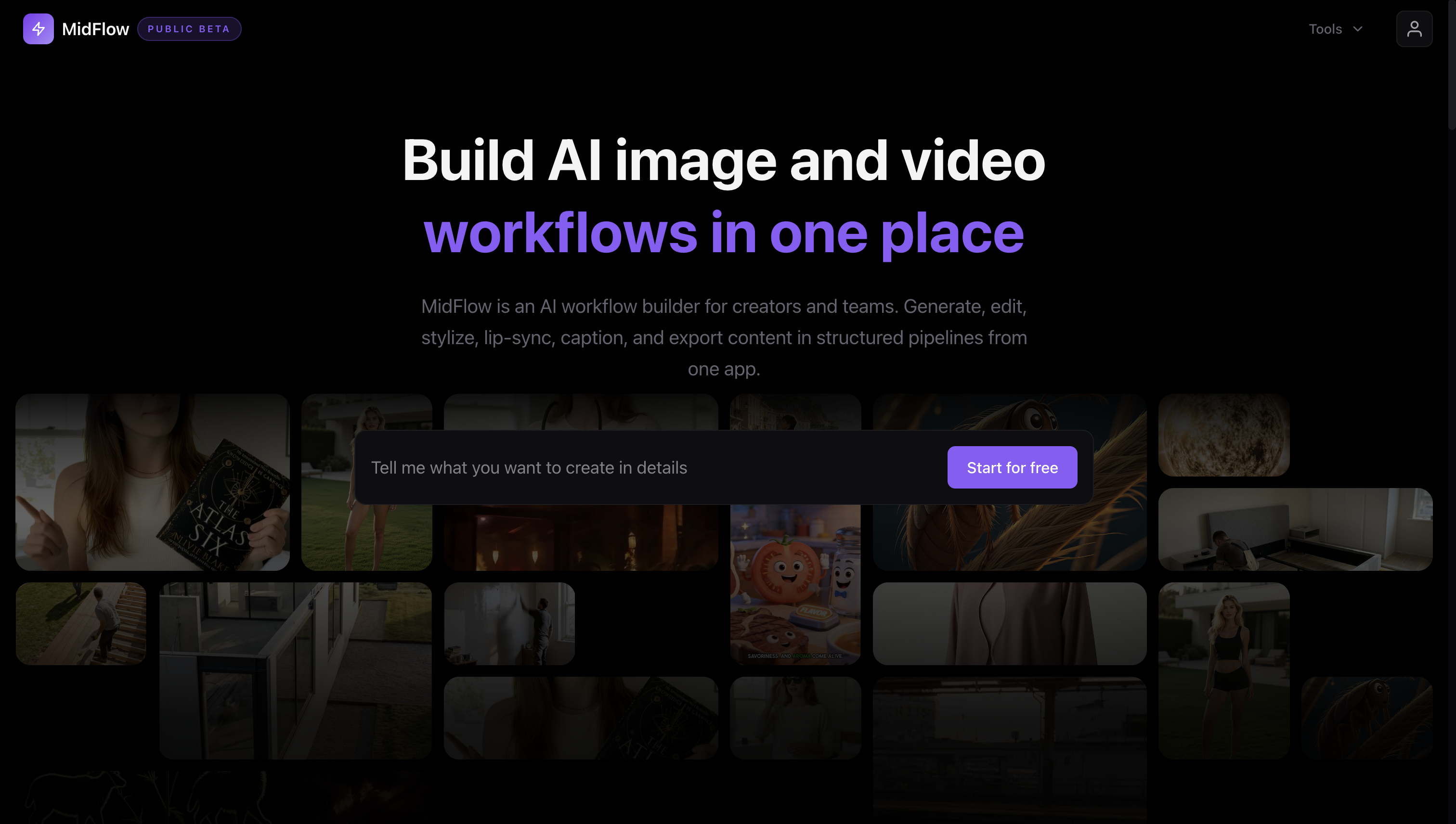Click the glass staircase house thumbnail

(x=296, y=670)
